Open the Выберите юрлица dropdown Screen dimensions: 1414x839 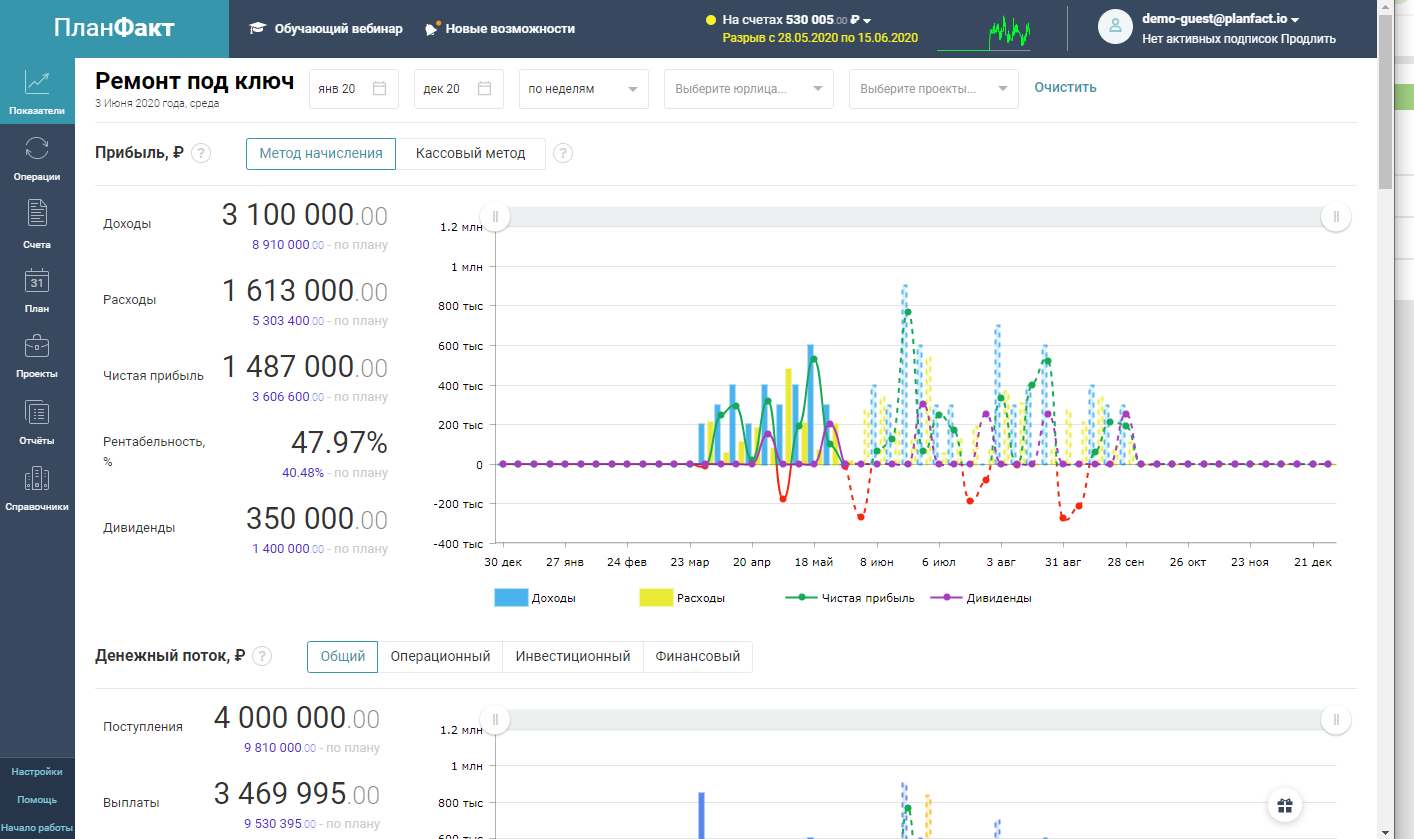pyautogui.click(x=748, y=89)
